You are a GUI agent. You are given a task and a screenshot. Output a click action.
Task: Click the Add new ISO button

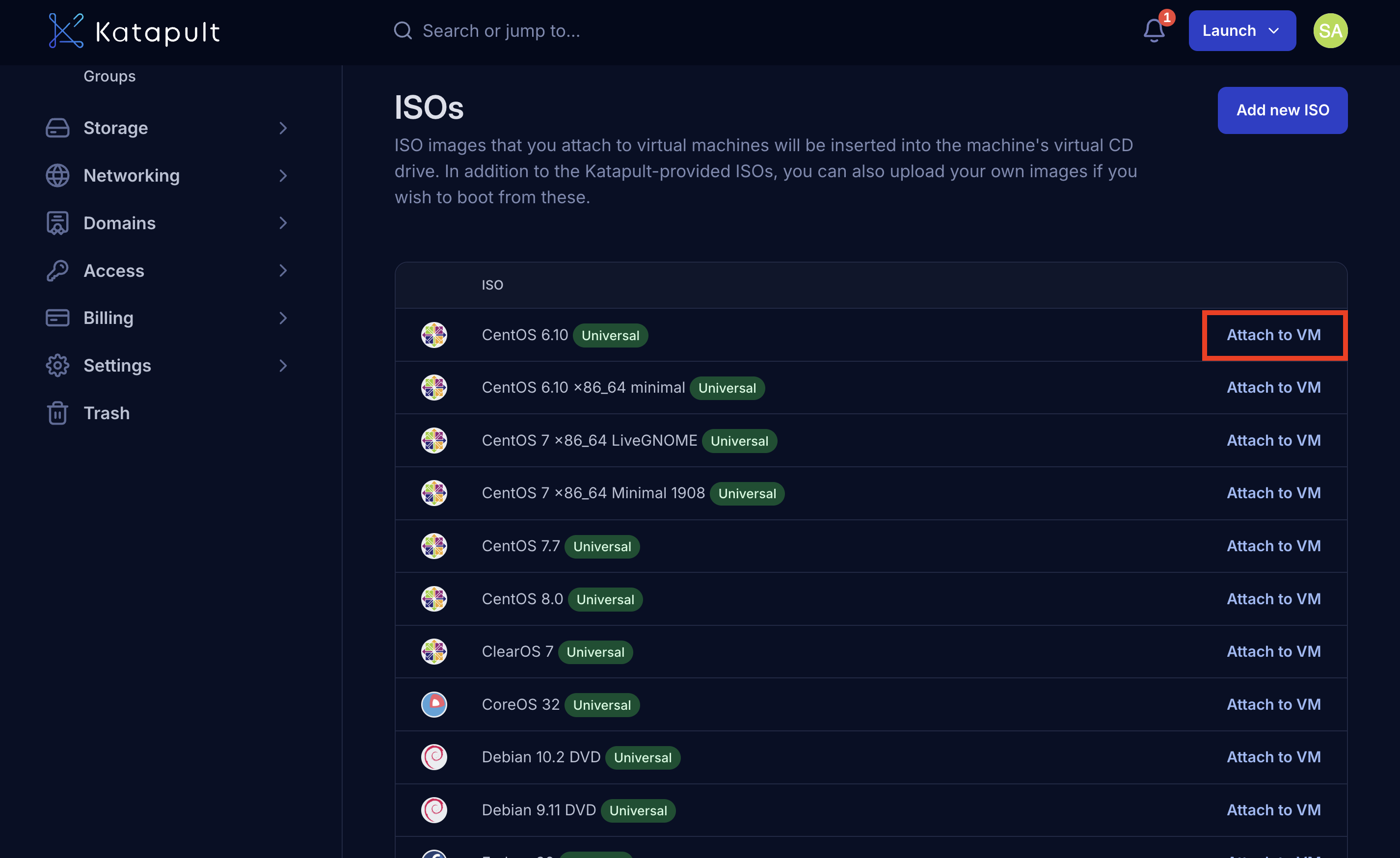click(x=1282, y=110)
